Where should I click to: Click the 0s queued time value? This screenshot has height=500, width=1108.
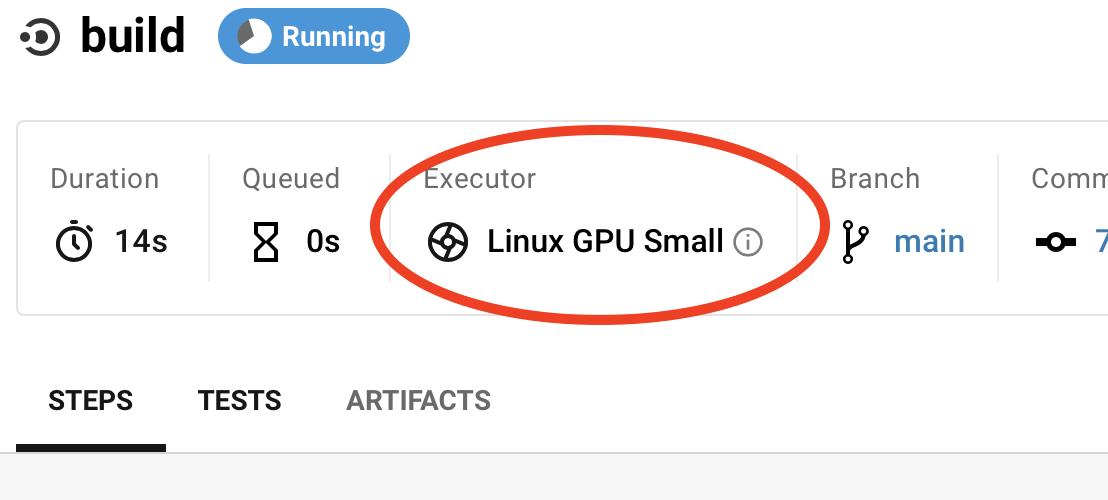coord(323,242)
